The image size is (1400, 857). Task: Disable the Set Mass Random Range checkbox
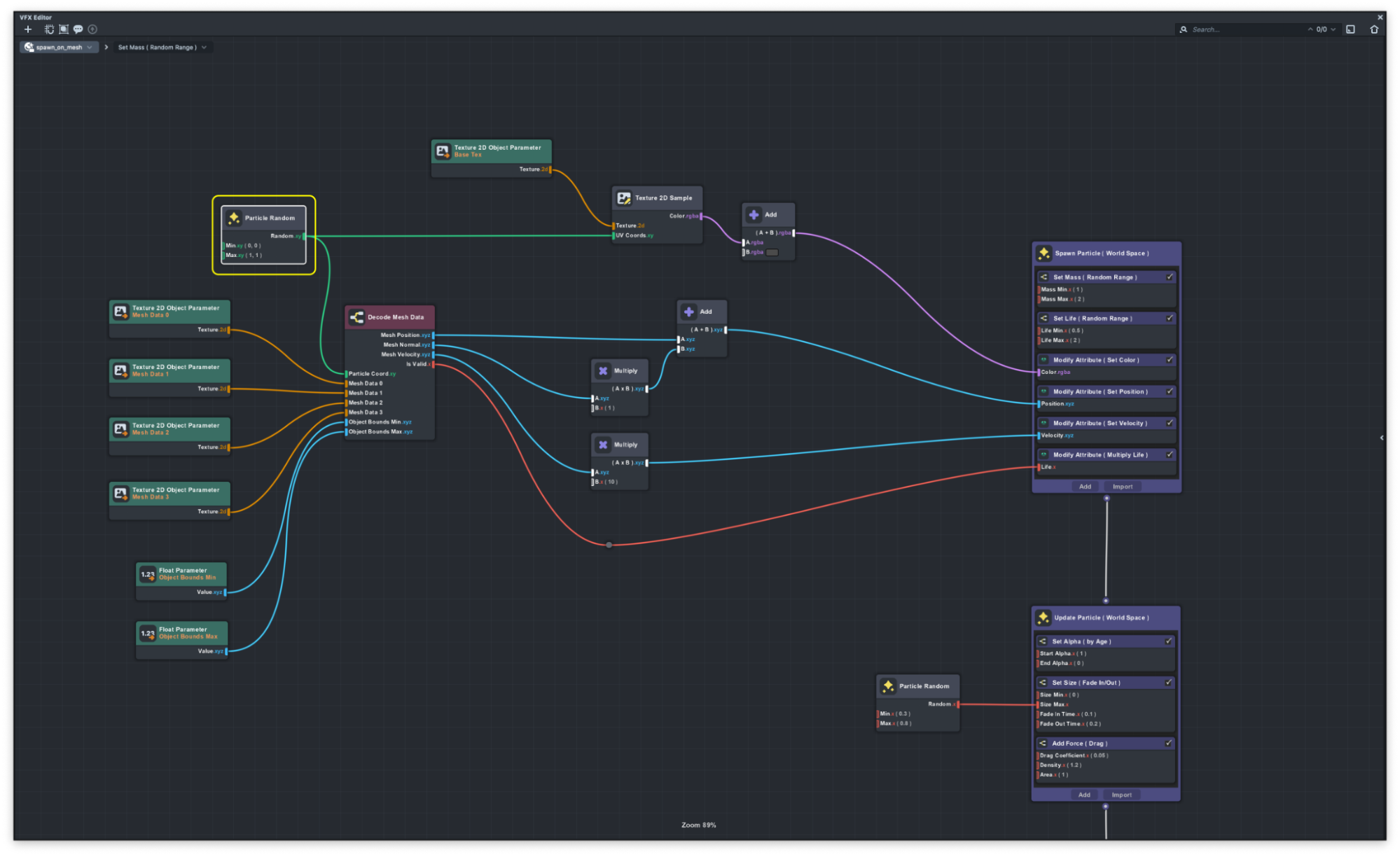(x=1170, y=277)
